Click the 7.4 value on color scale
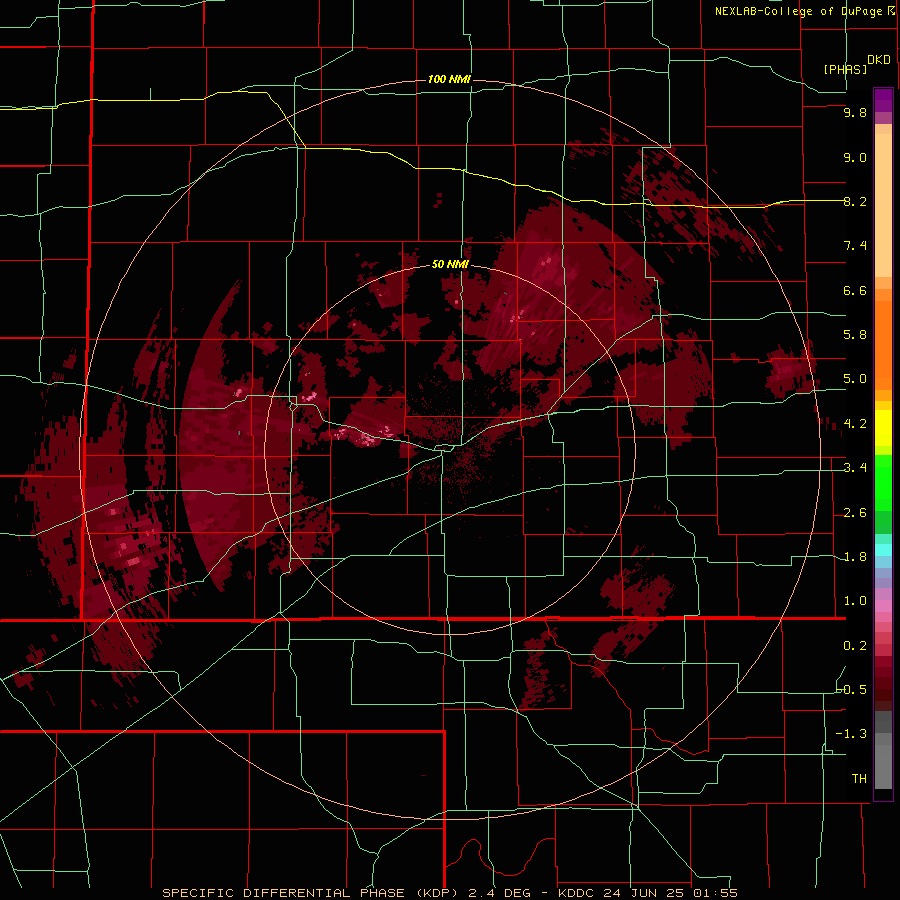The height and width of the screenshot is (900, 900). [x=855, y=246]
